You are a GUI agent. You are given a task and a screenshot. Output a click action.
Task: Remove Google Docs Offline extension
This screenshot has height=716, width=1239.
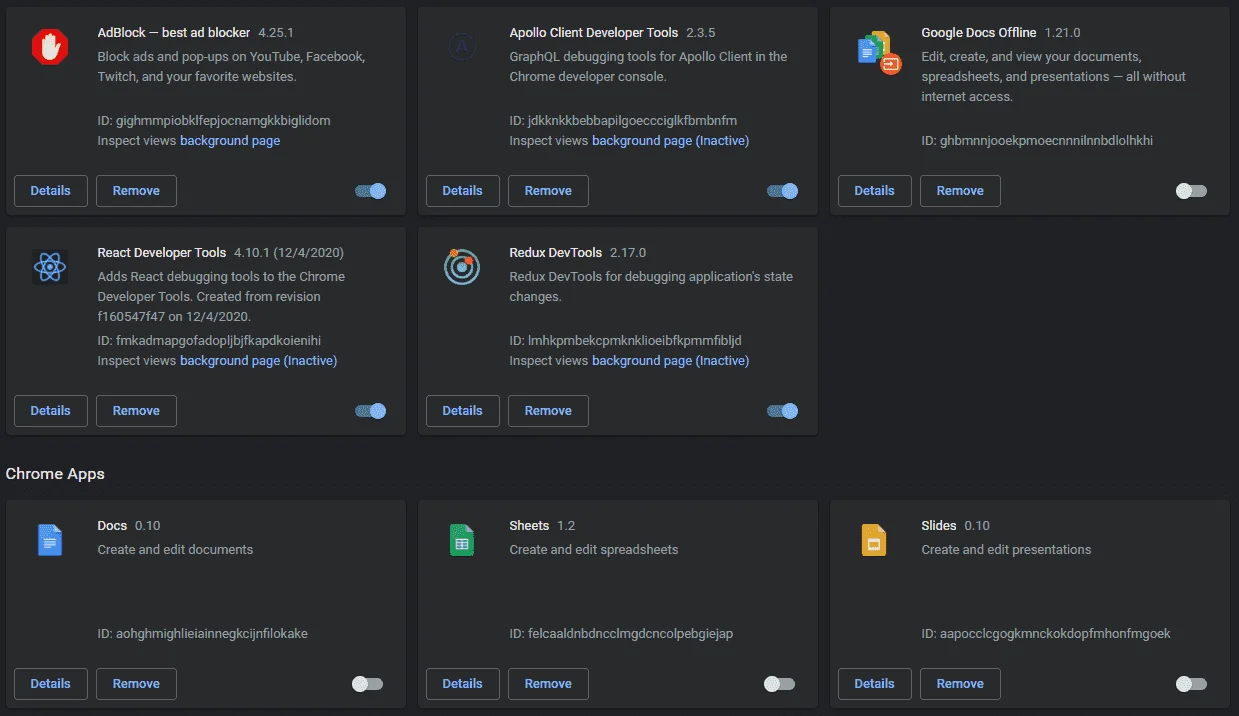[x=960, y=191]
